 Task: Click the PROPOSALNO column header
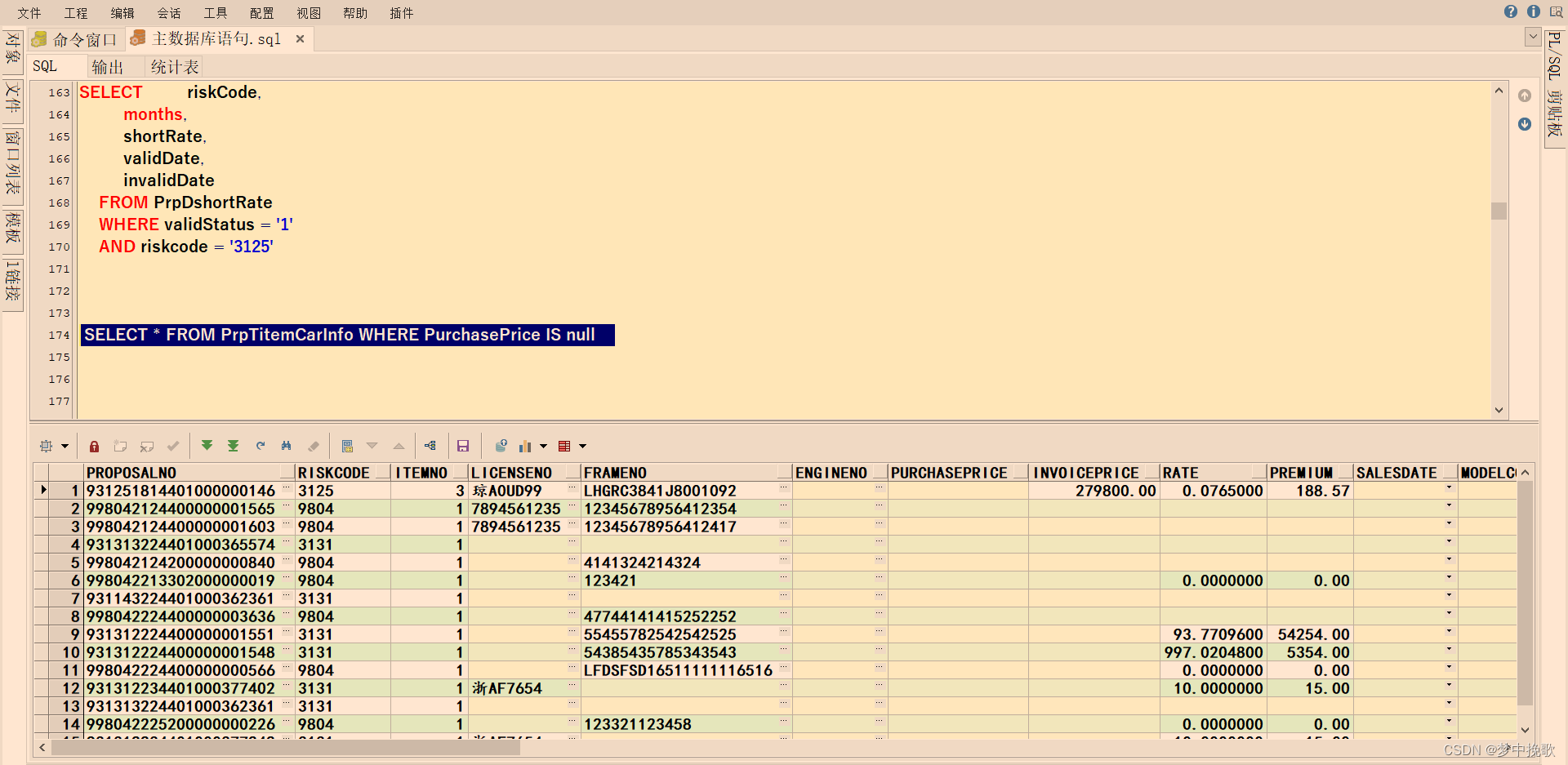click(189, 473)
